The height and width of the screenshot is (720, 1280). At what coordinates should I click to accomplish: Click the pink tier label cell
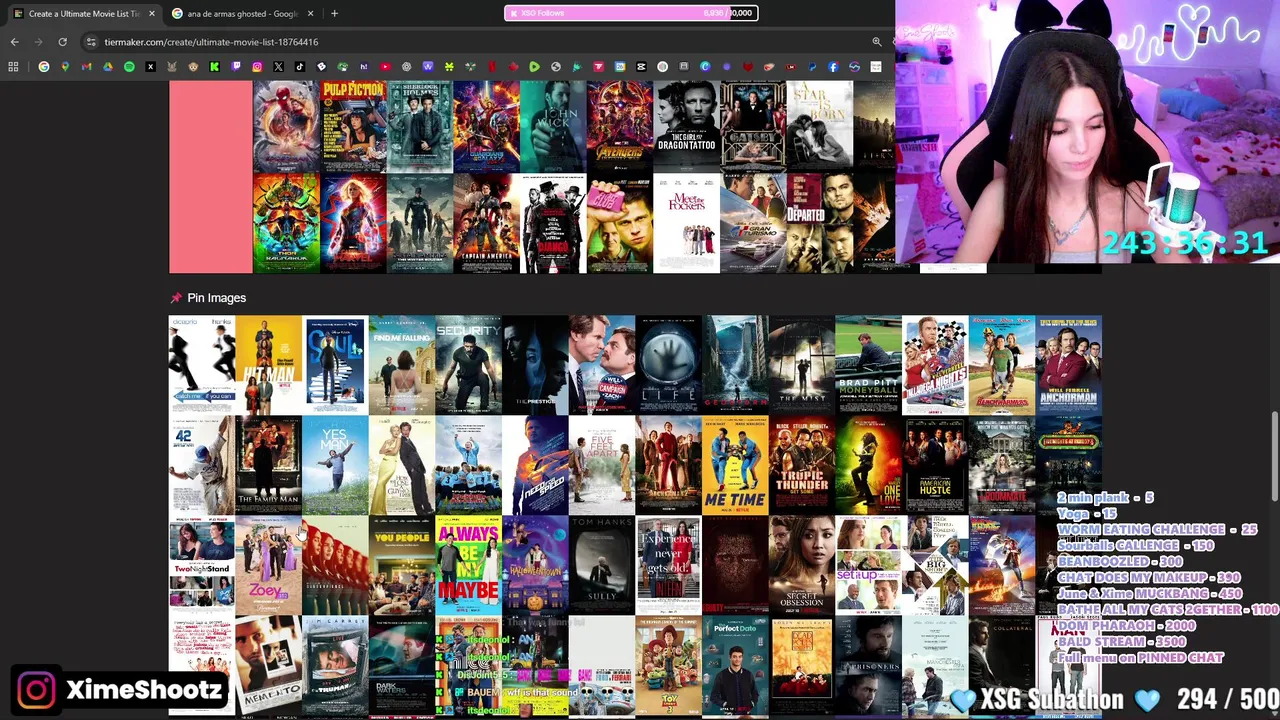click(211, 177)
